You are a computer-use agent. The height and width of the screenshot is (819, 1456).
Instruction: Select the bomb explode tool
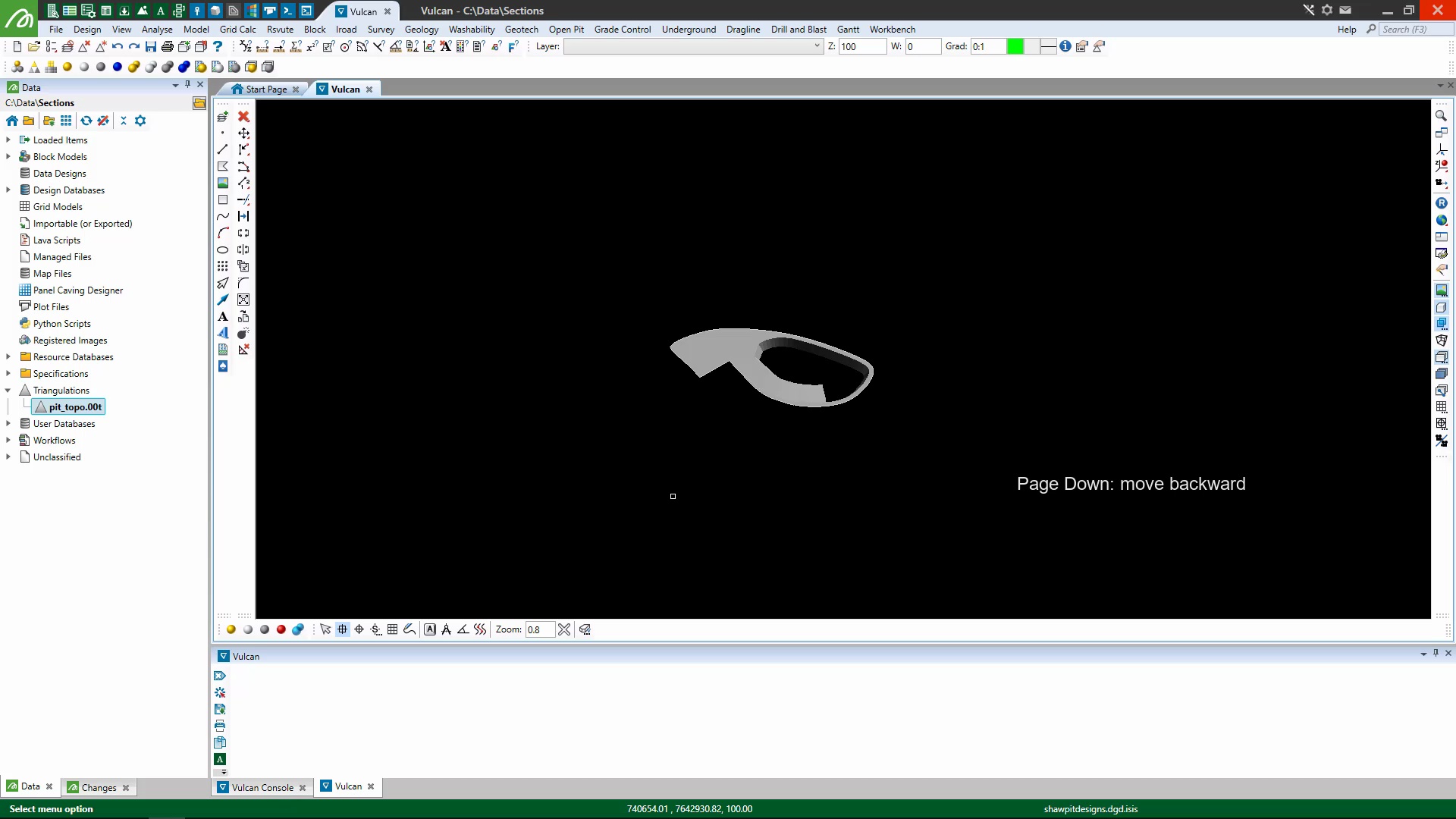pyautogui.click(x=243, y=333)
